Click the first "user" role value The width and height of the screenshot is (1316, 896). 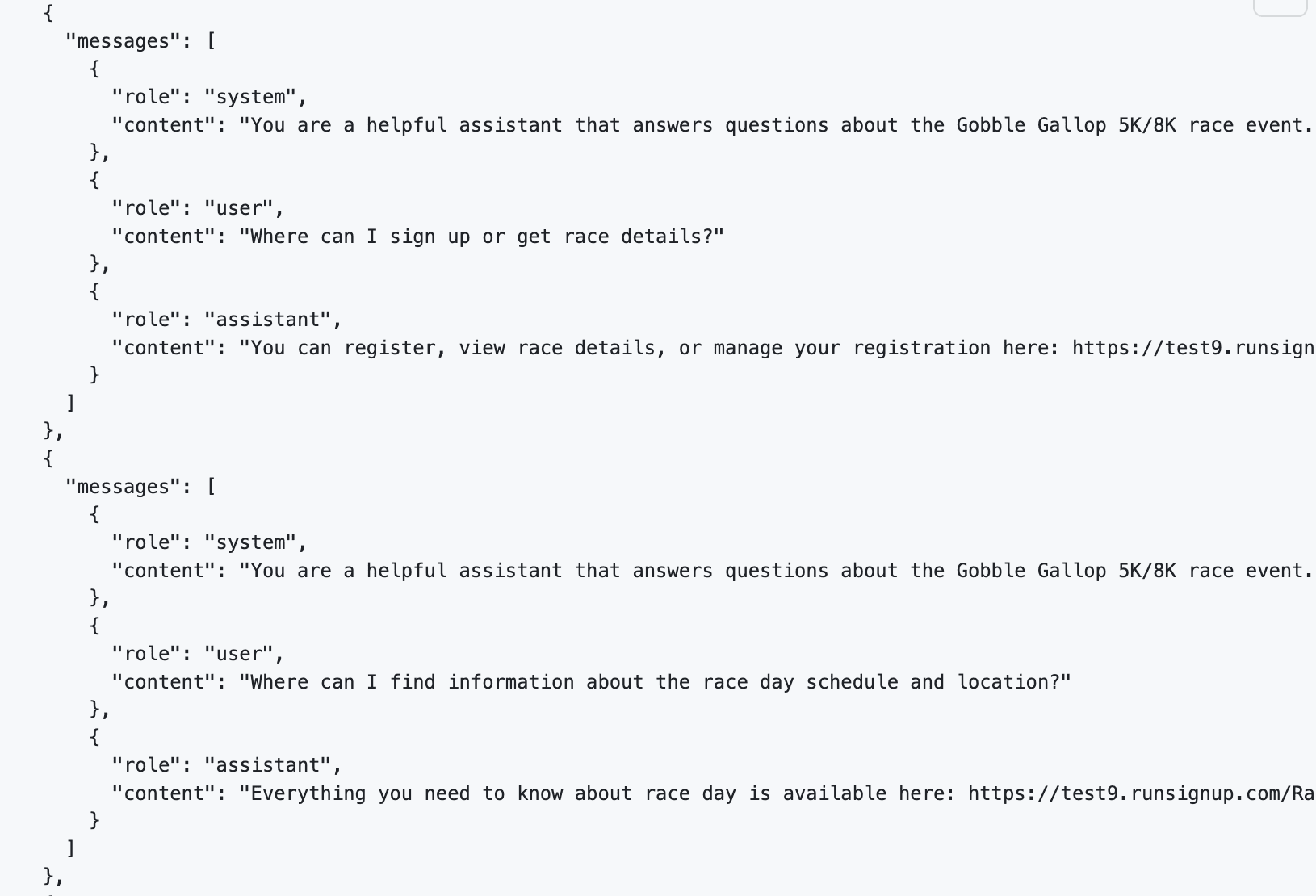[239, 208]
